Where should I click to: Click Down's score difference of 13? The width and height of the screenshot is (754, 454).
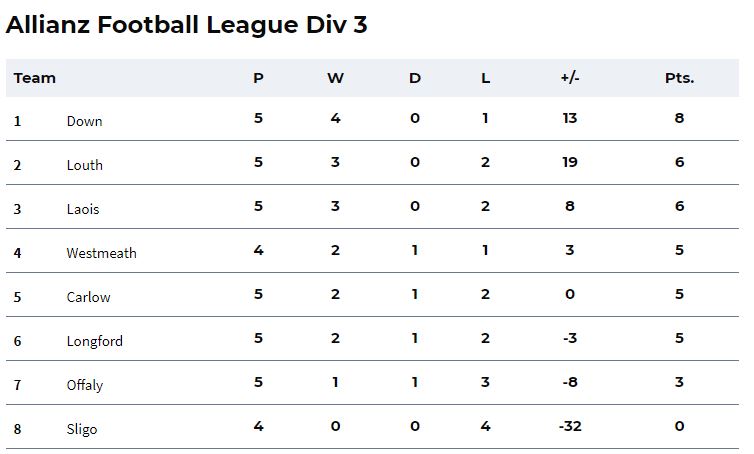(570, 118)
